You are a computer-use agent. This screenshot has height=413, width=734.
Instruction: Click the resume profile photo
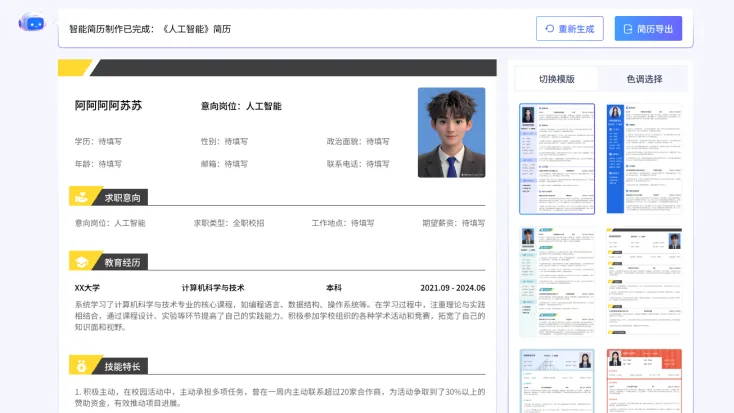click(451, 133)
